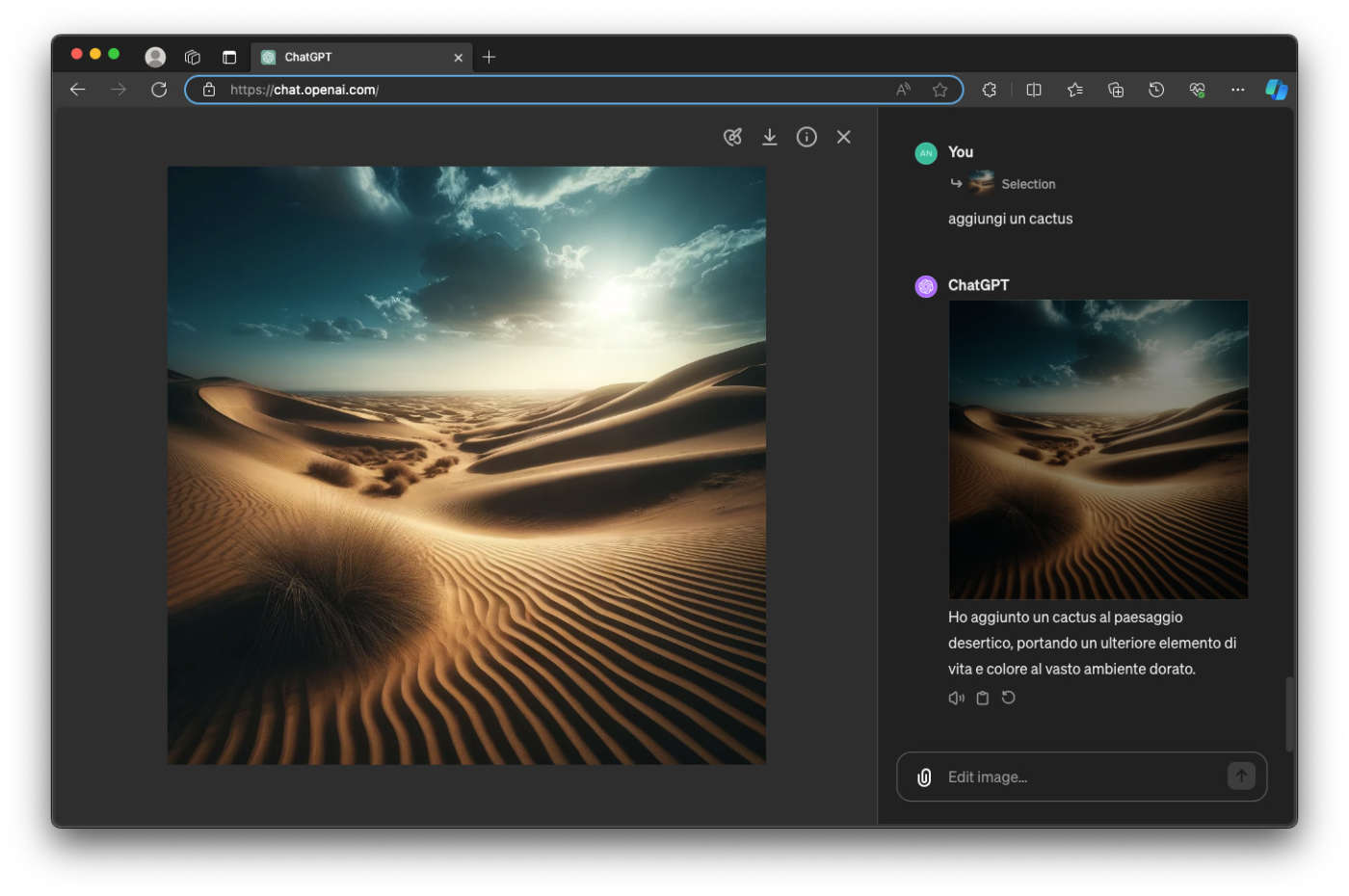This screenshot has height=896, width=1349.
Task: Reload the current page
Action: coord(159,90)
